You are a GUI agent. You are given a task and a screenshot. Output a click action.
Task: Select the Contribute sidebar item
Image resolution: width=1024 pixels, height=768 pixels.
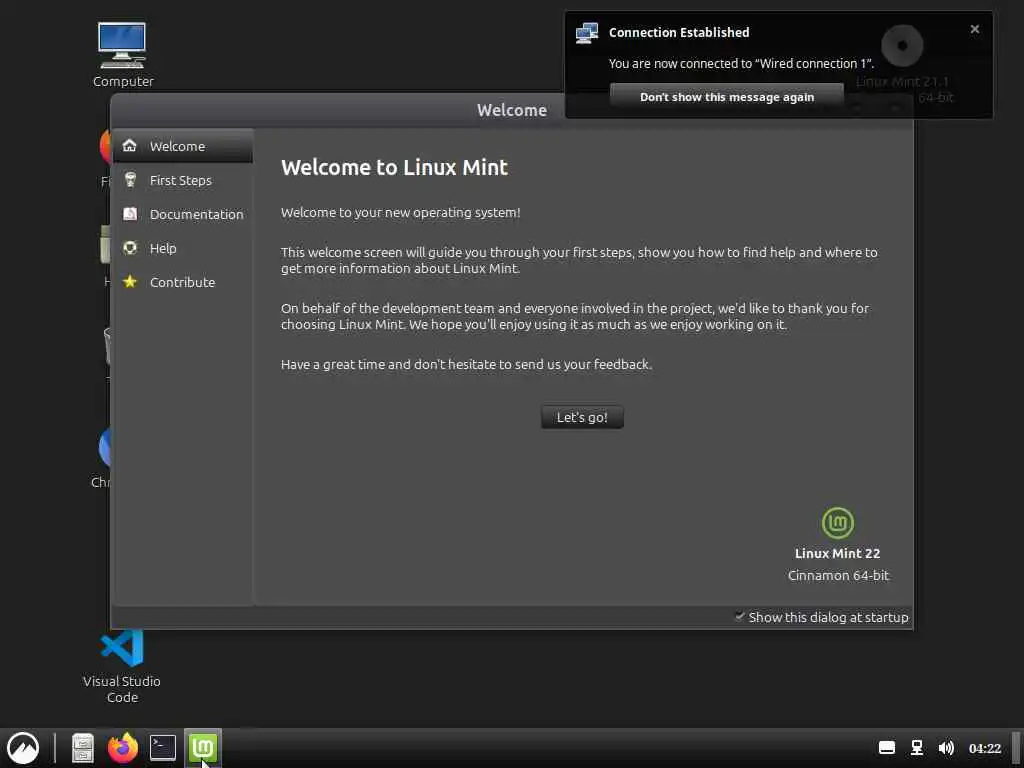(x=183, y=282)
